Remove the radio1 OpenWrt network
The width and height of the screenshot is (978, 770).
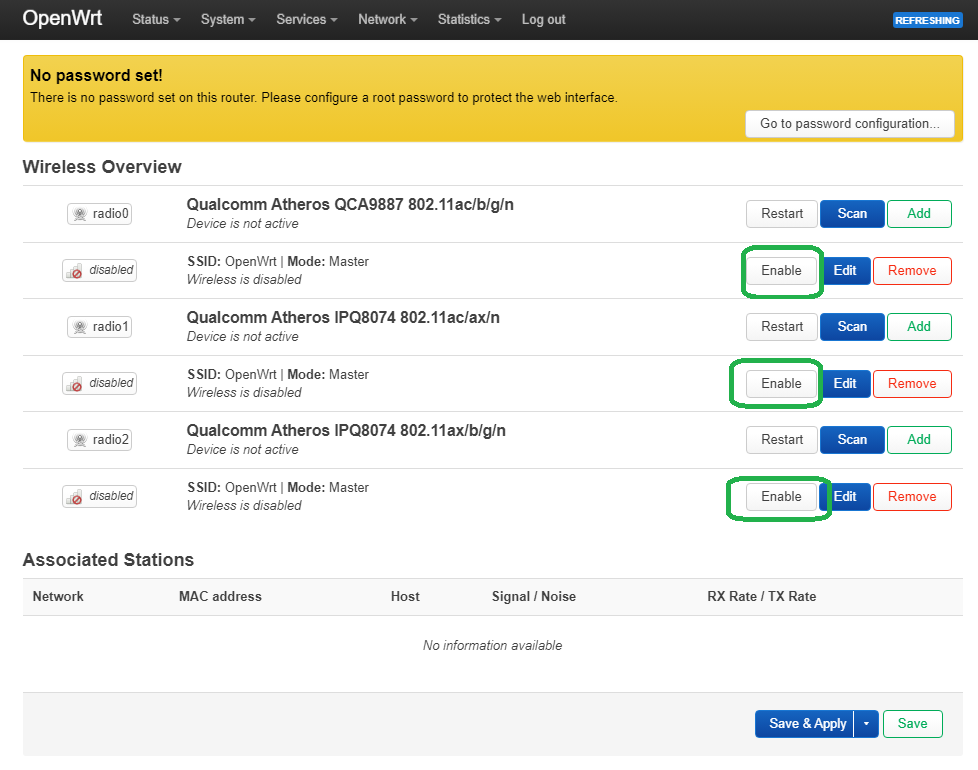coord(912,383)
